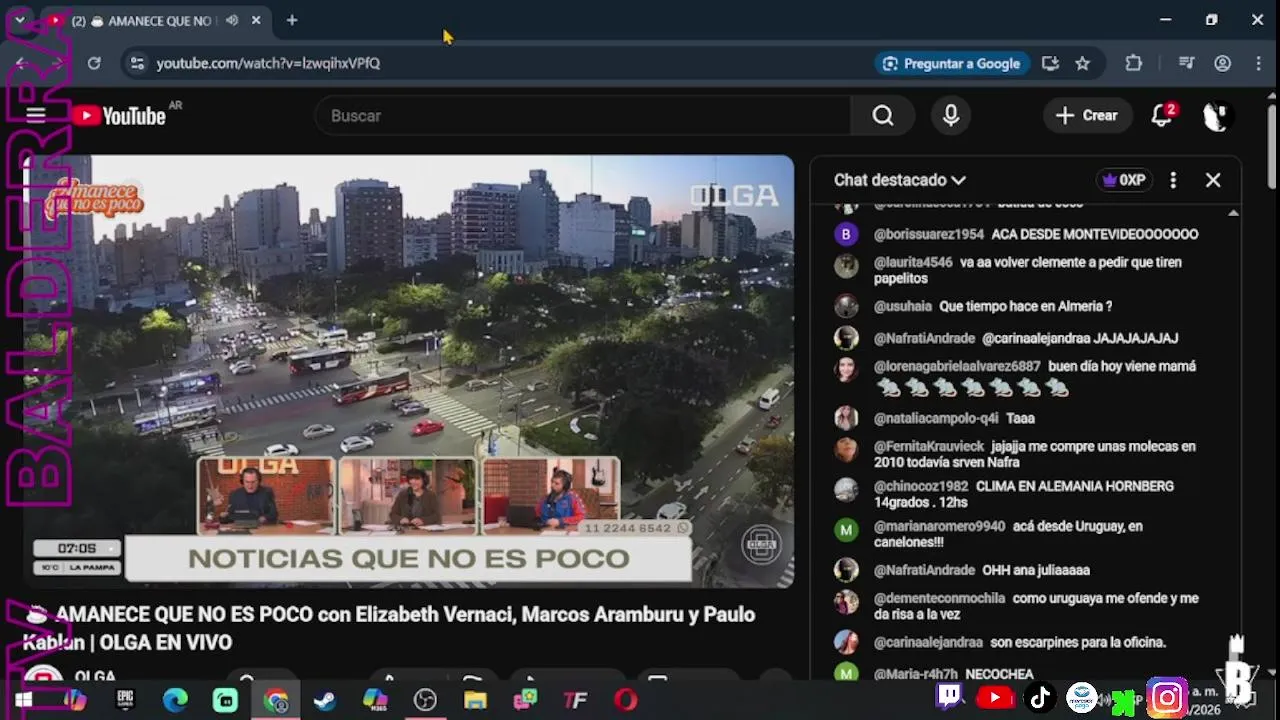The width and height of the screenshot is (1280, 720).
Task: Start voice search with the microphone
Action: point(951,116)
